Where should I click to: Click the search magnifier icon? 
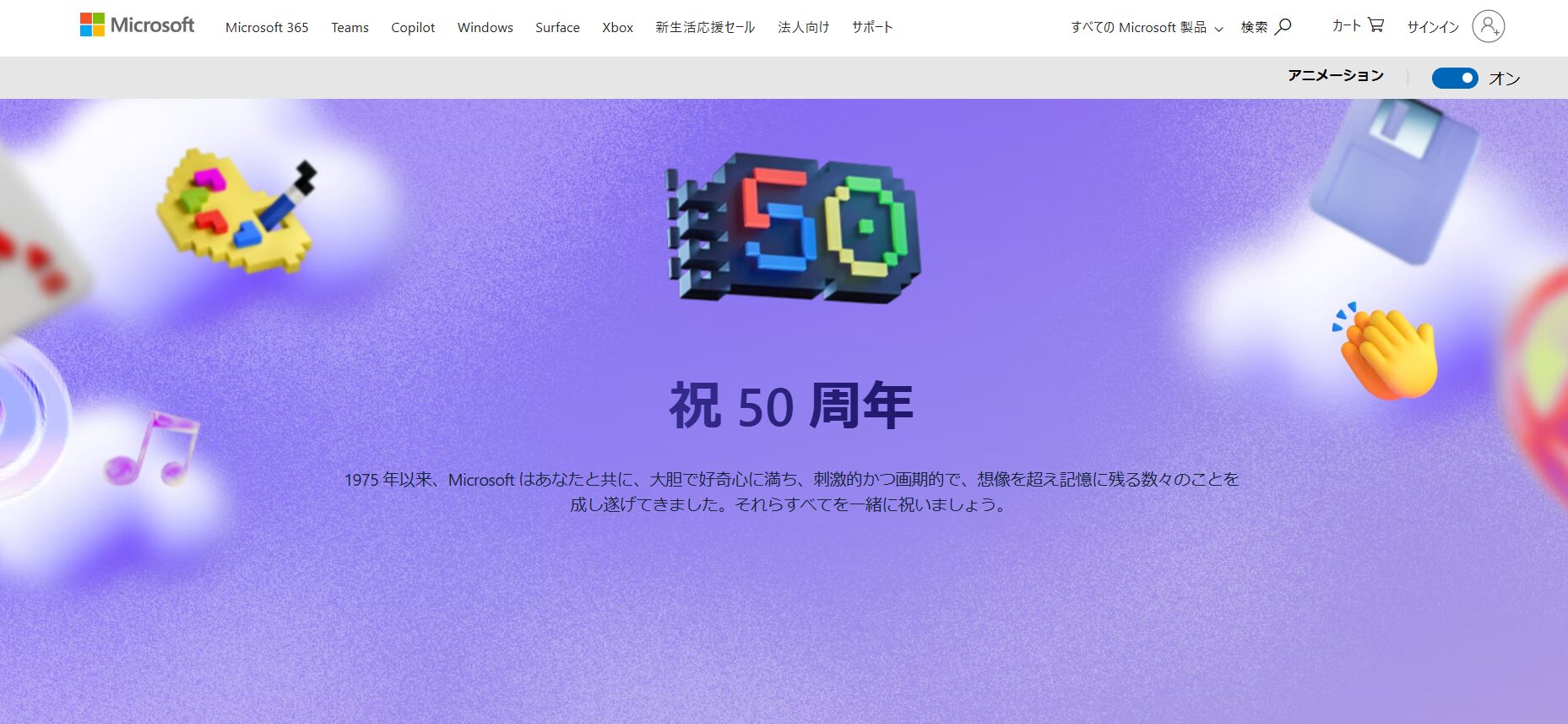coord(1283,27)
